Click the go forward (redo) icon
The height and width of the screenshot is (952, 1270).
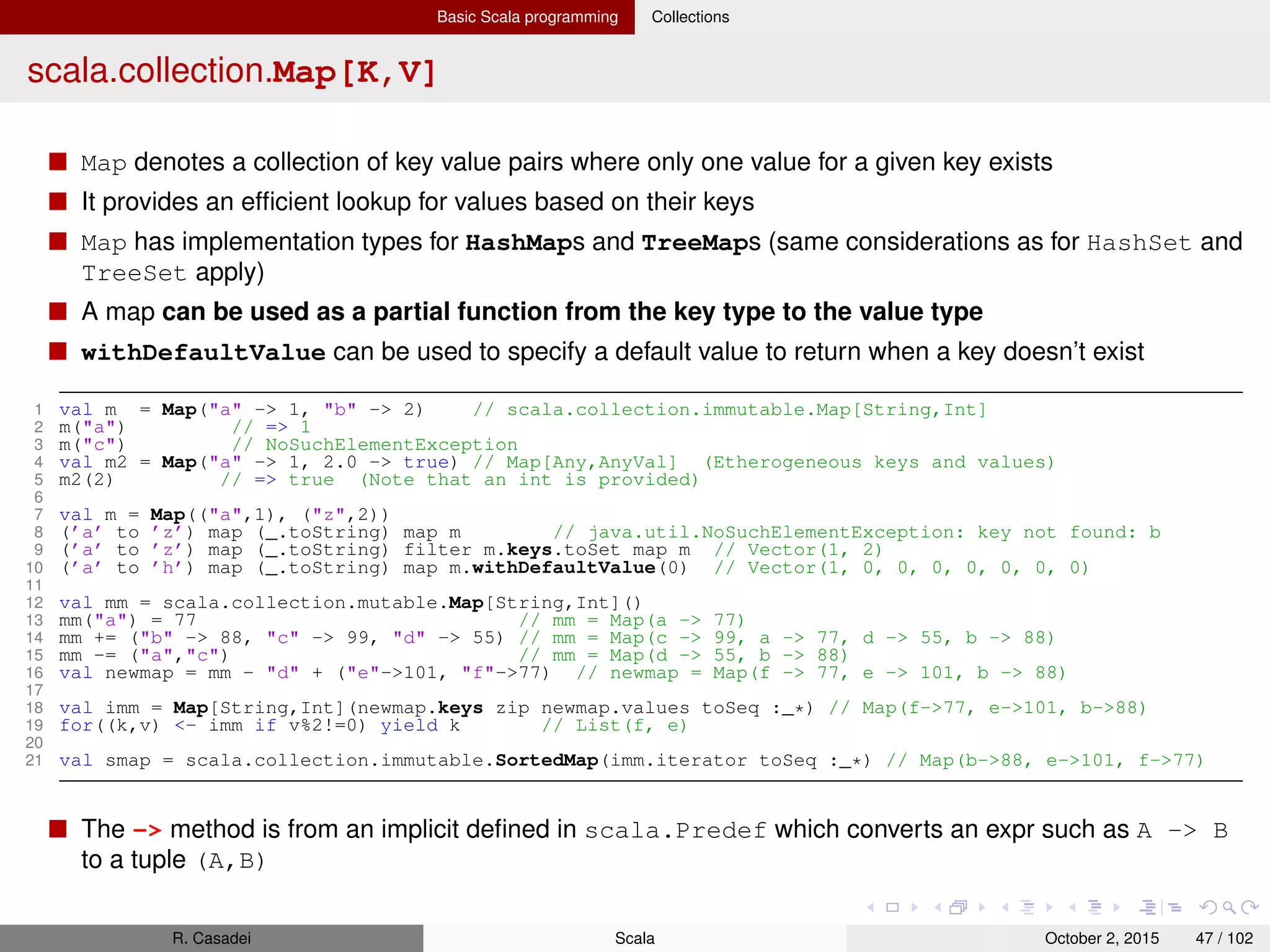click(x=1250, y=907)
